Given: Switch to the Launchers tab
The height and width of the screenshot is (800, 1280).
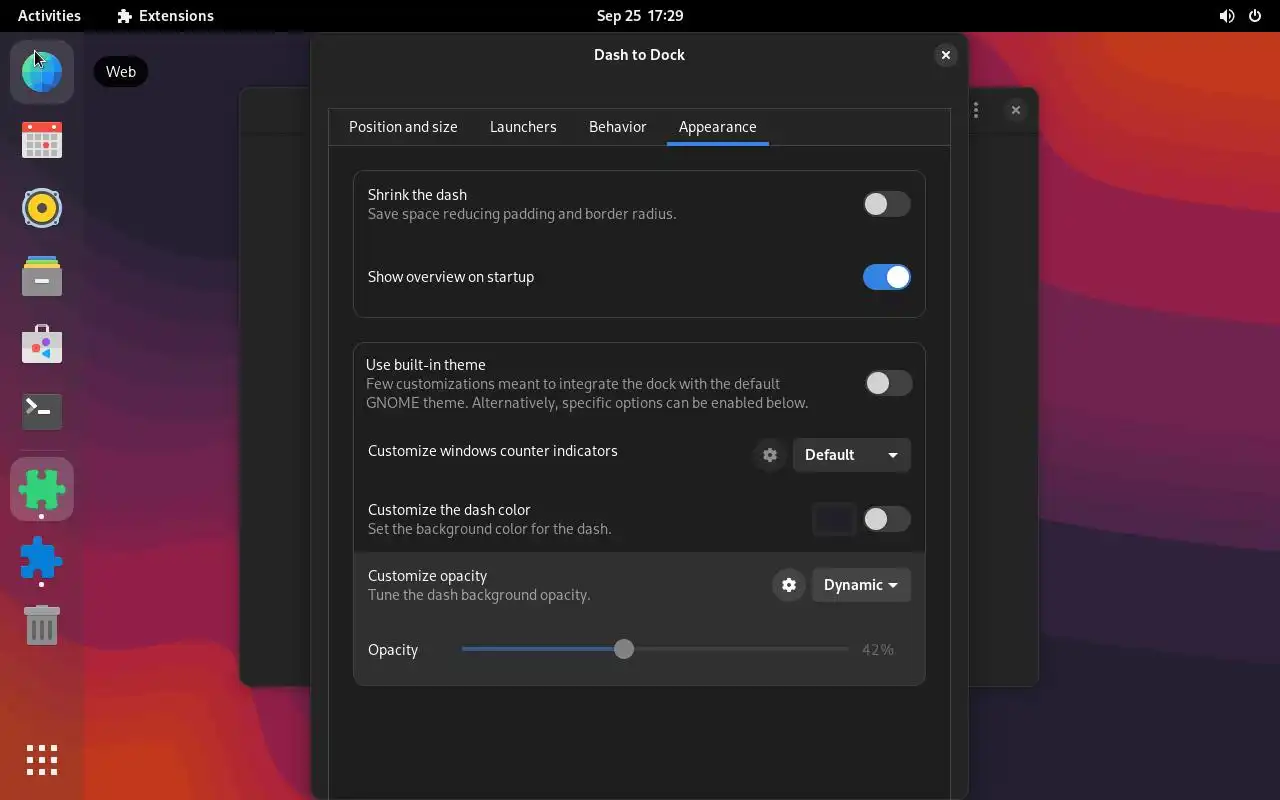Looking at the screenshot, I should (523, 127).
